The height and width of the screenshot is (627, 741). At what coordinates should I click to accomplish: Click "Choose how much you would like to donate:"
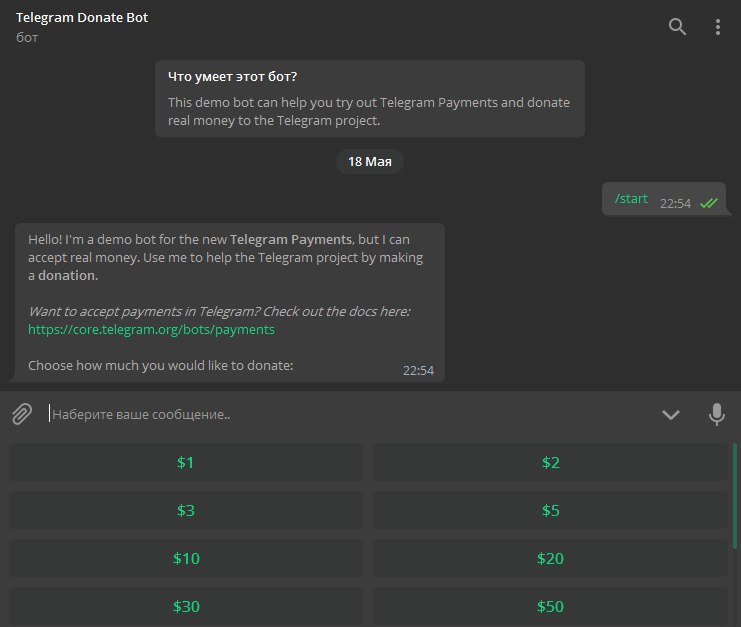click(x=161, y=365)
